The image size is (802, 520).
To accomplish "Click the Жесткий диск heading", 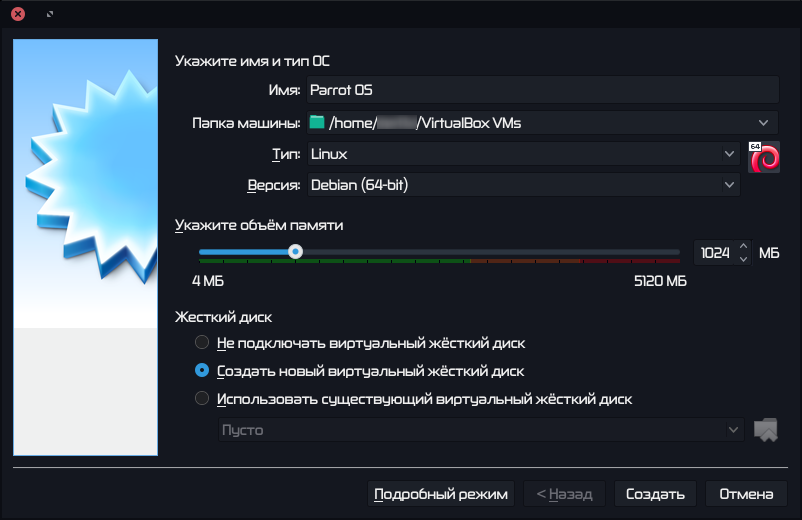I will pyautogui.click(x=223, y=317).
